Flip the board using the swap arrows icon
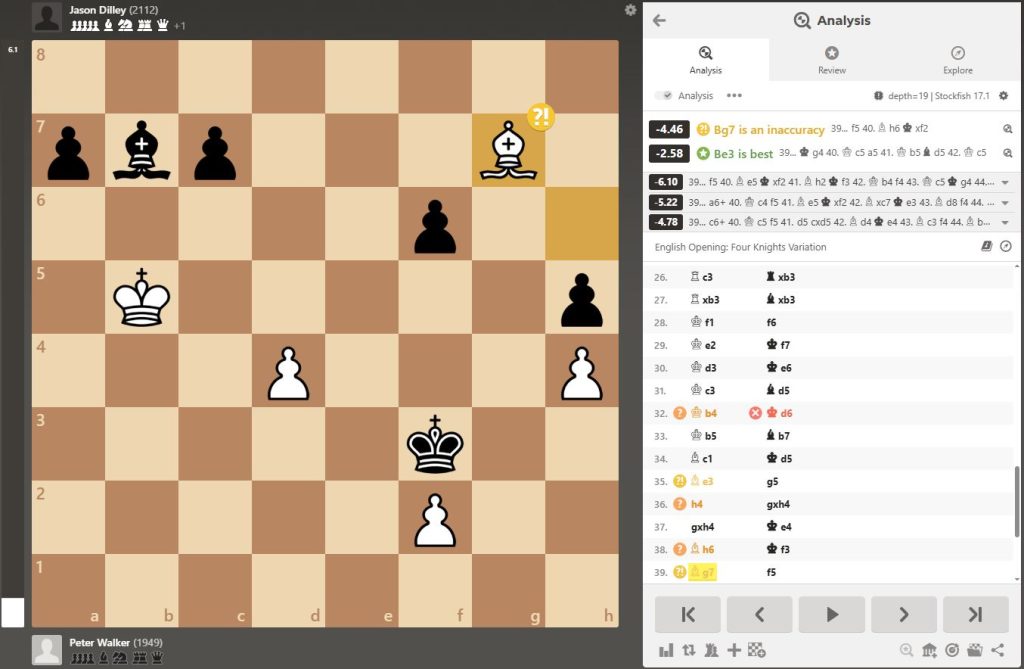1024x669 pixels. [689, 650]
